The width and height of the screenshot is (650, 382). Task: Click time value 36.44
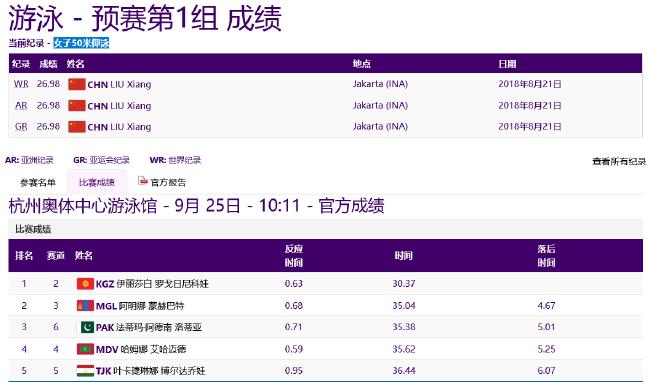[x=404, y=370]
